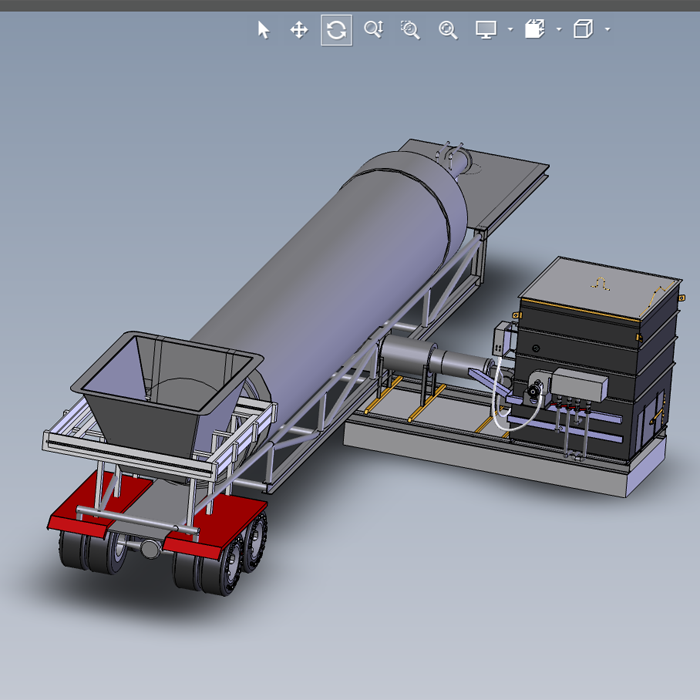The height and width of the screenshot is (700, 700).
Task: Expand the display settings dropdown arrow
Action: point(510,29)
